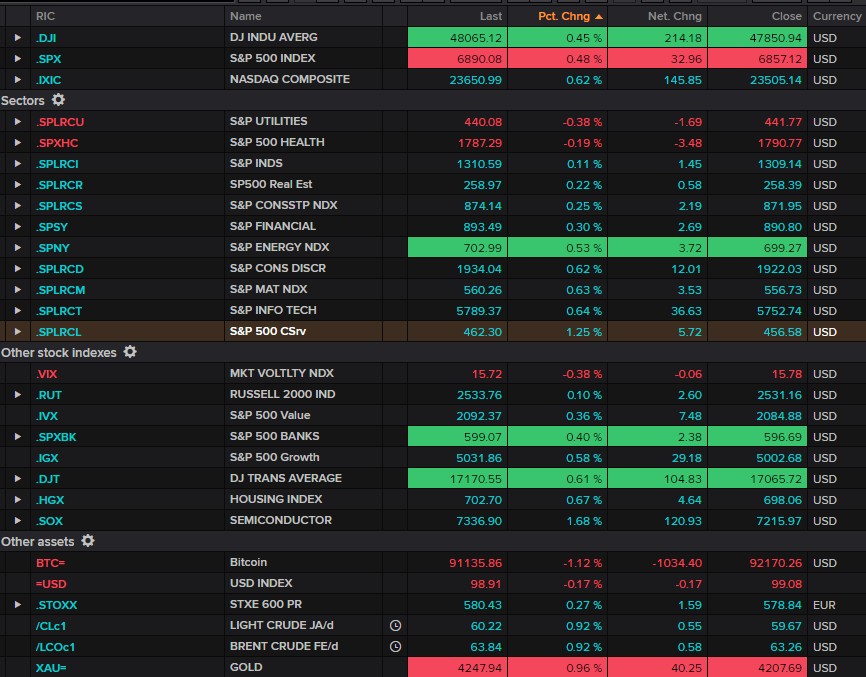Expand the .STOXX row arrow
This screenshot has width=866, height=677.
click(x=17, y=604)
